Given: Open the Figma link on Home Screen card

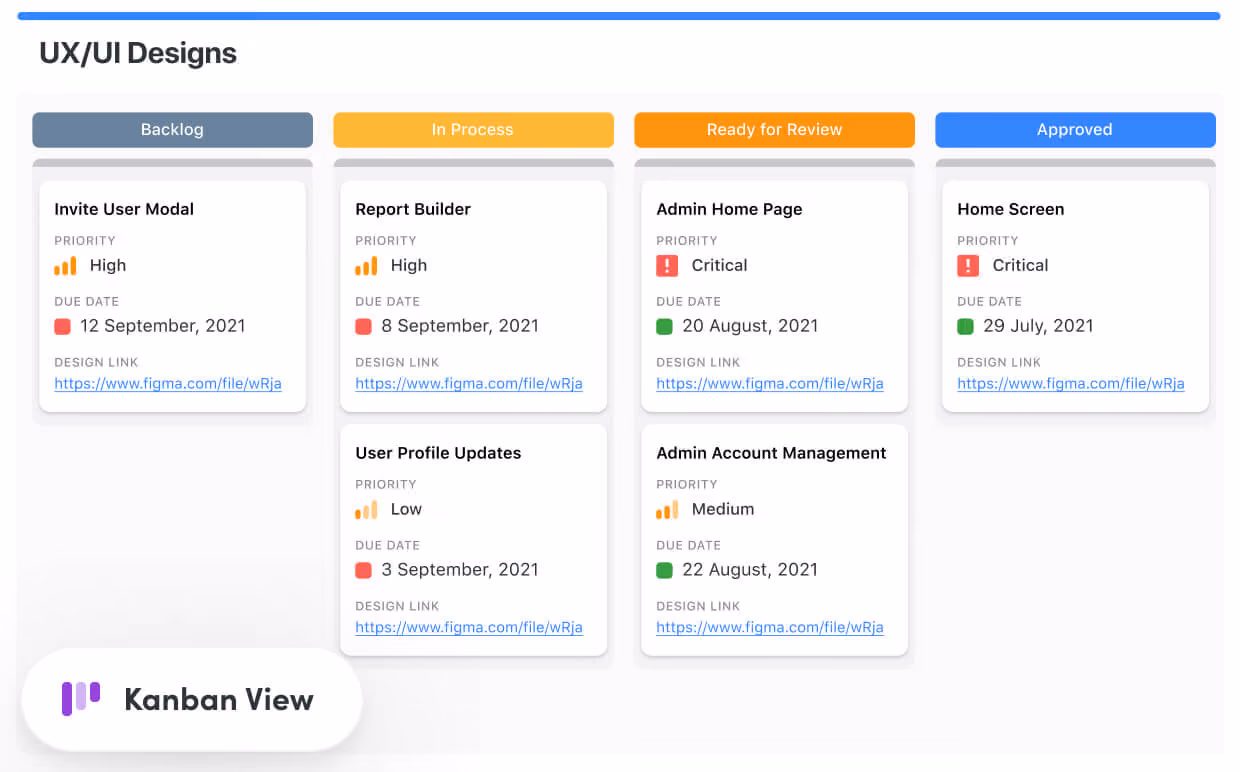Looking at the screenshot, I should 1071,384.
